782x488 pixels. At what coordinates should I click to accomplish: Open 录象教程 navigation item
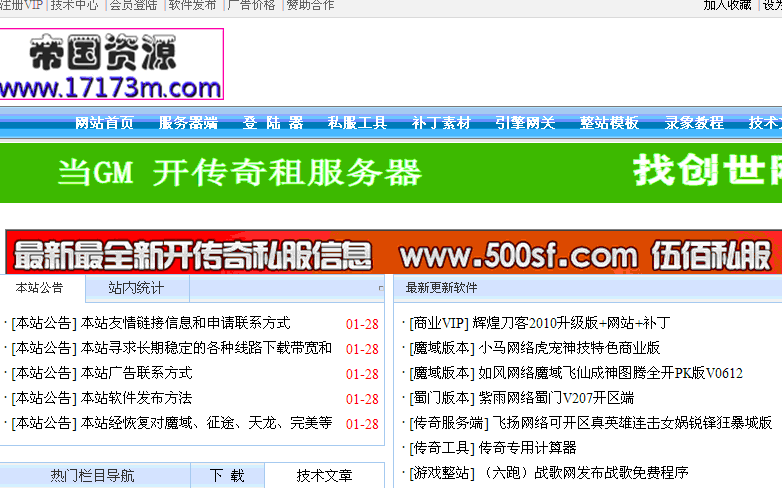pyautogui.click(x=694, y=123)
